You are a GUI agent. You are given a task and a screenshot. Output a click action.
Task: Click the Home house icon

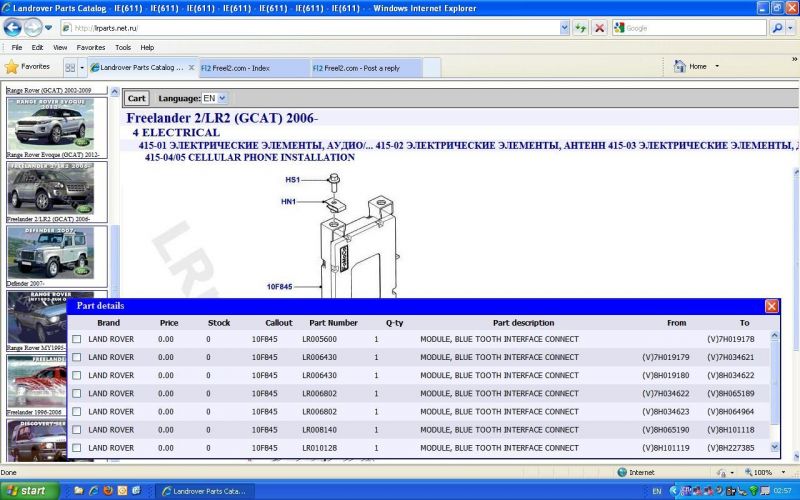click(679, 66)
